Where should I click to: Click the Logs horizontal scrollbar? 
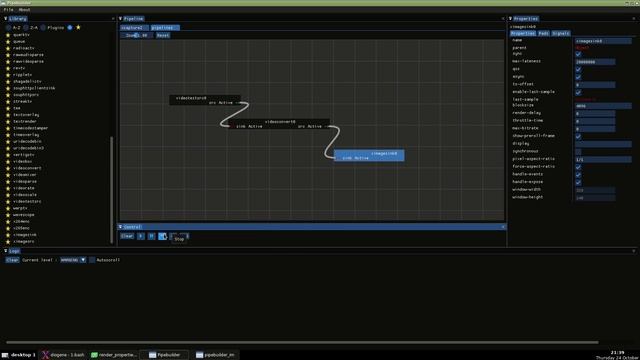point(302,342)
